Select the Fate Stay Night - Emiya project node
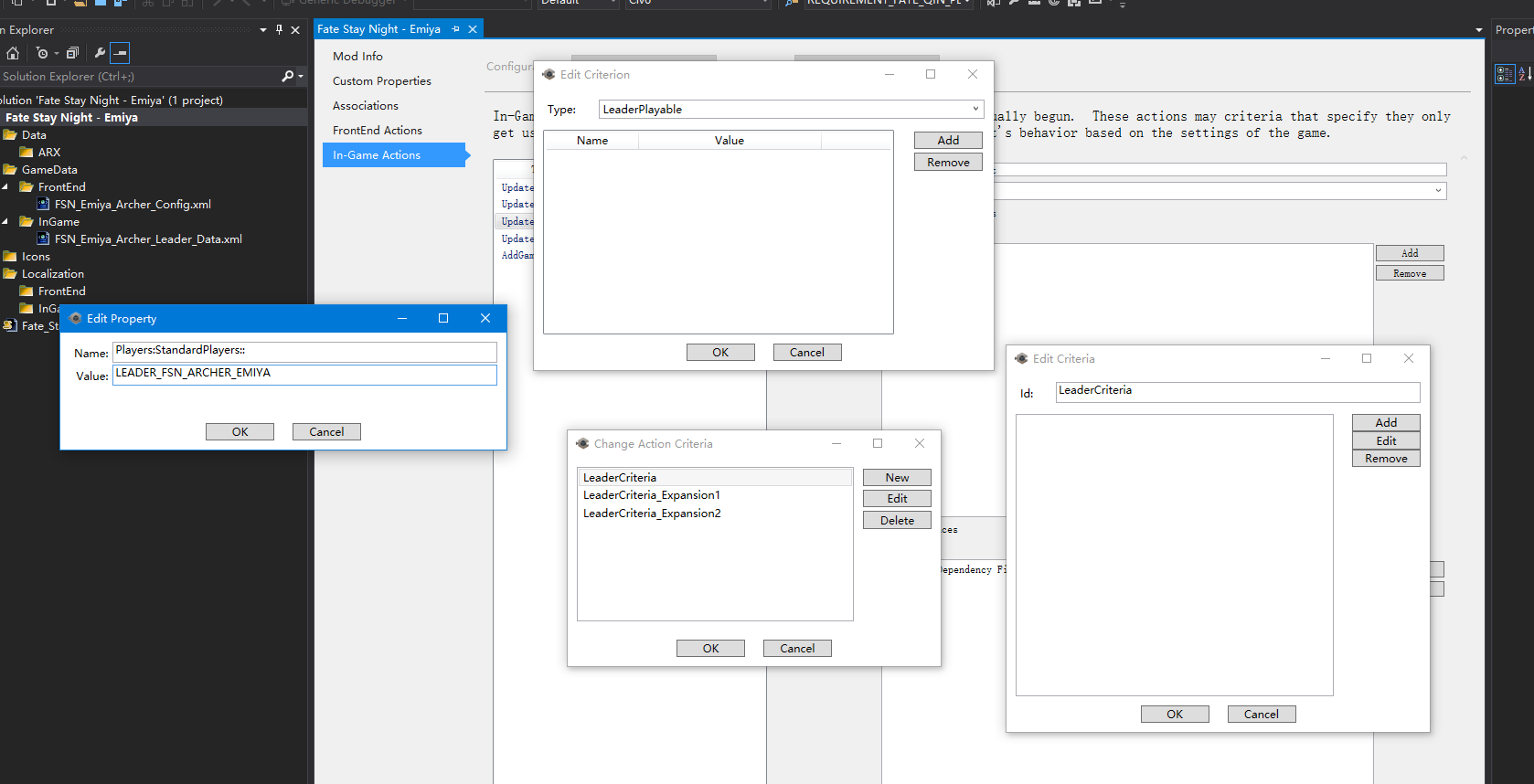 pos(71,118)
